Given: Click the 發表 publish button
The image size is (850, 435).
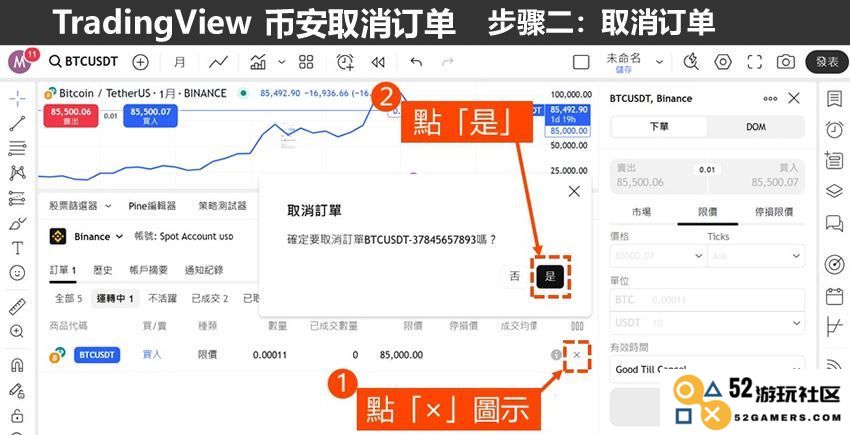Looking at the screenshot, I should [x=827, y=62].
